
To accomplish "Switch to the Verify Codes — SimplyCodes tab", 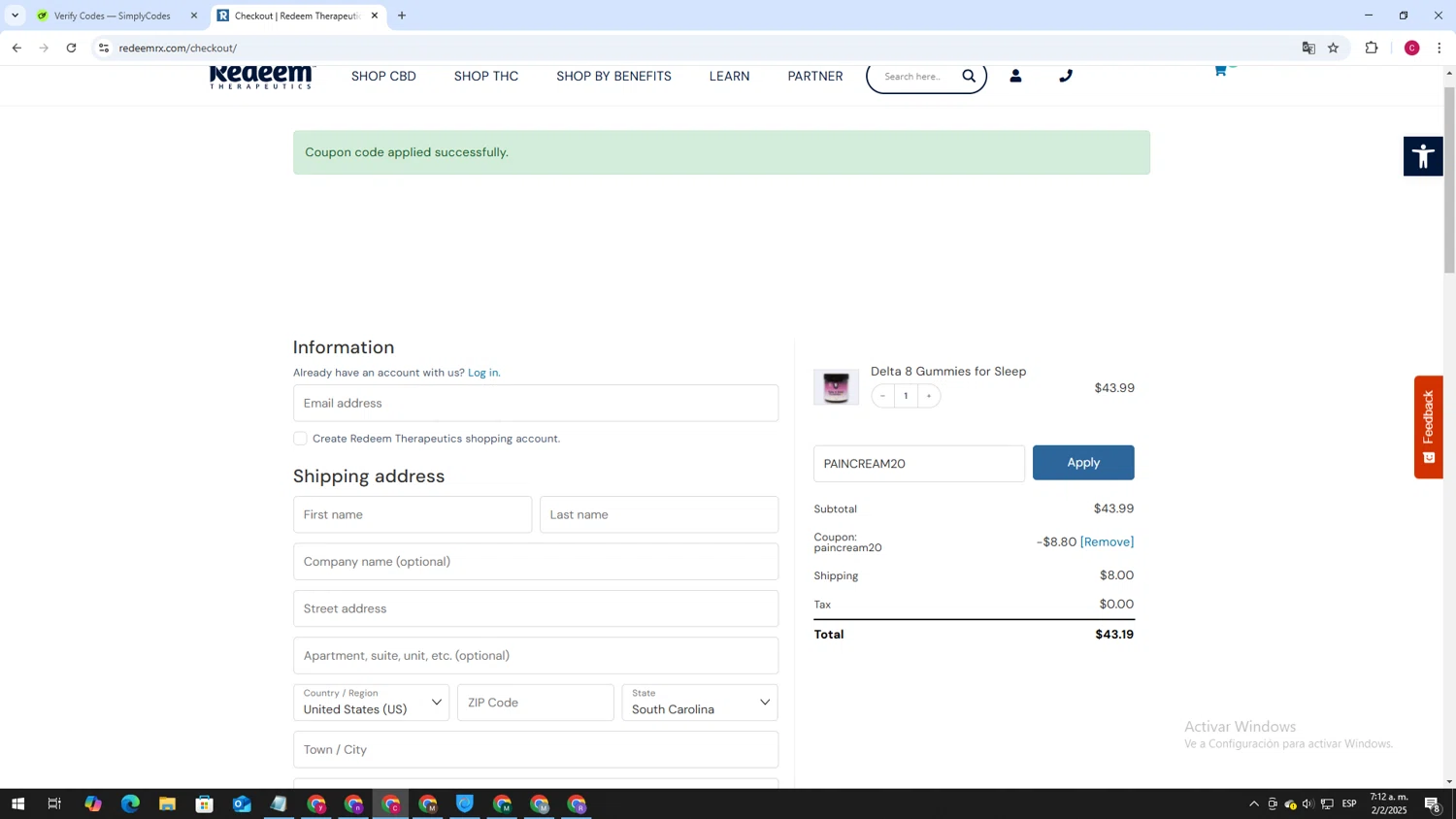I will click(x=111, y=16).
